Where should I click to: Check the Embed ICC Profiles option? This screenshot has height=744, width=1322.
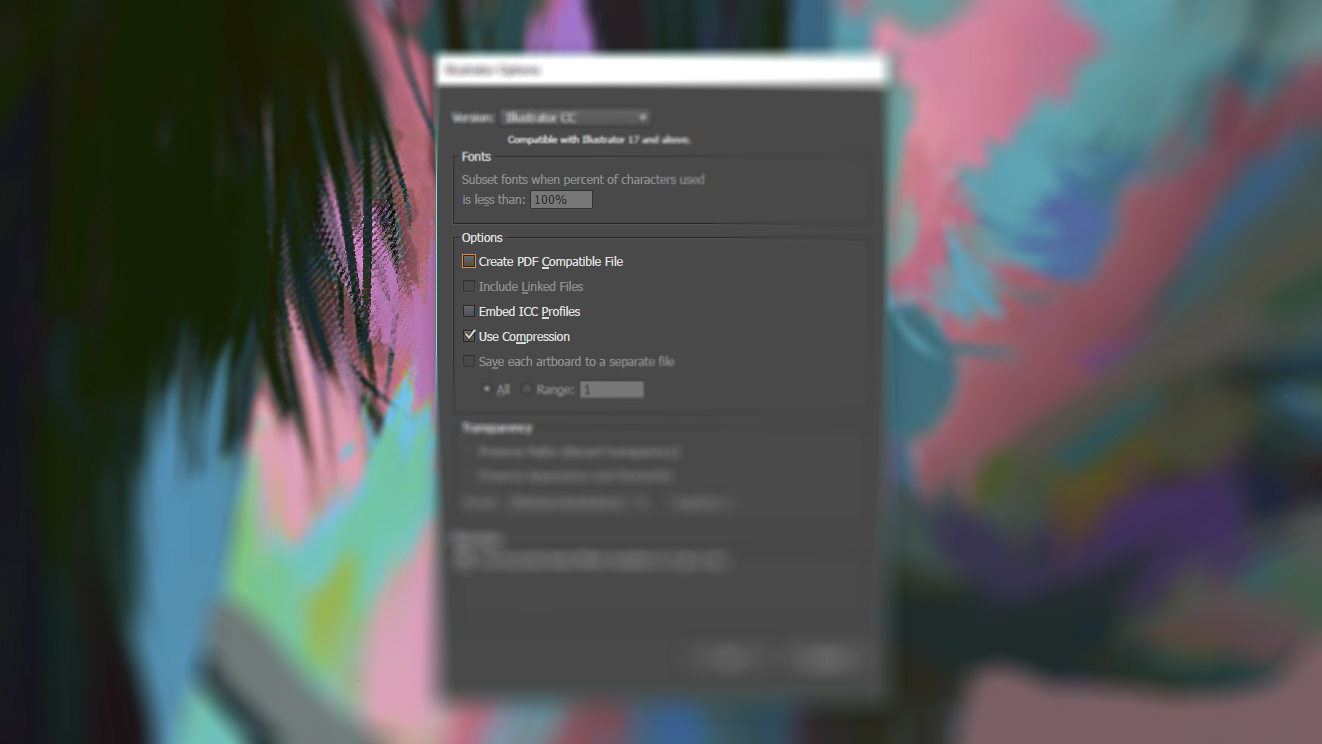tap(469, 312)
